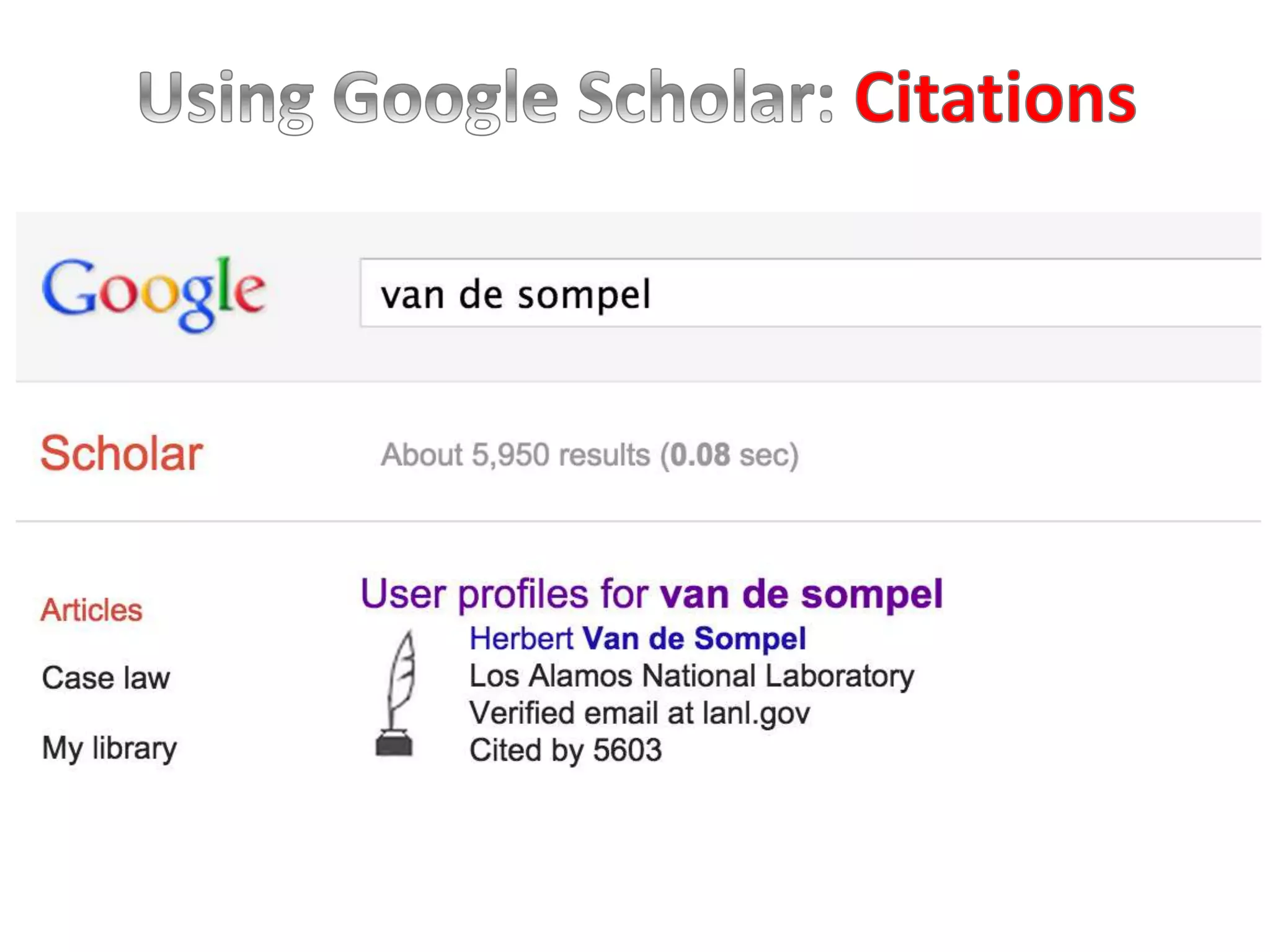
Task: Switch to Case law in sidebar
Action: coord(105,677)
